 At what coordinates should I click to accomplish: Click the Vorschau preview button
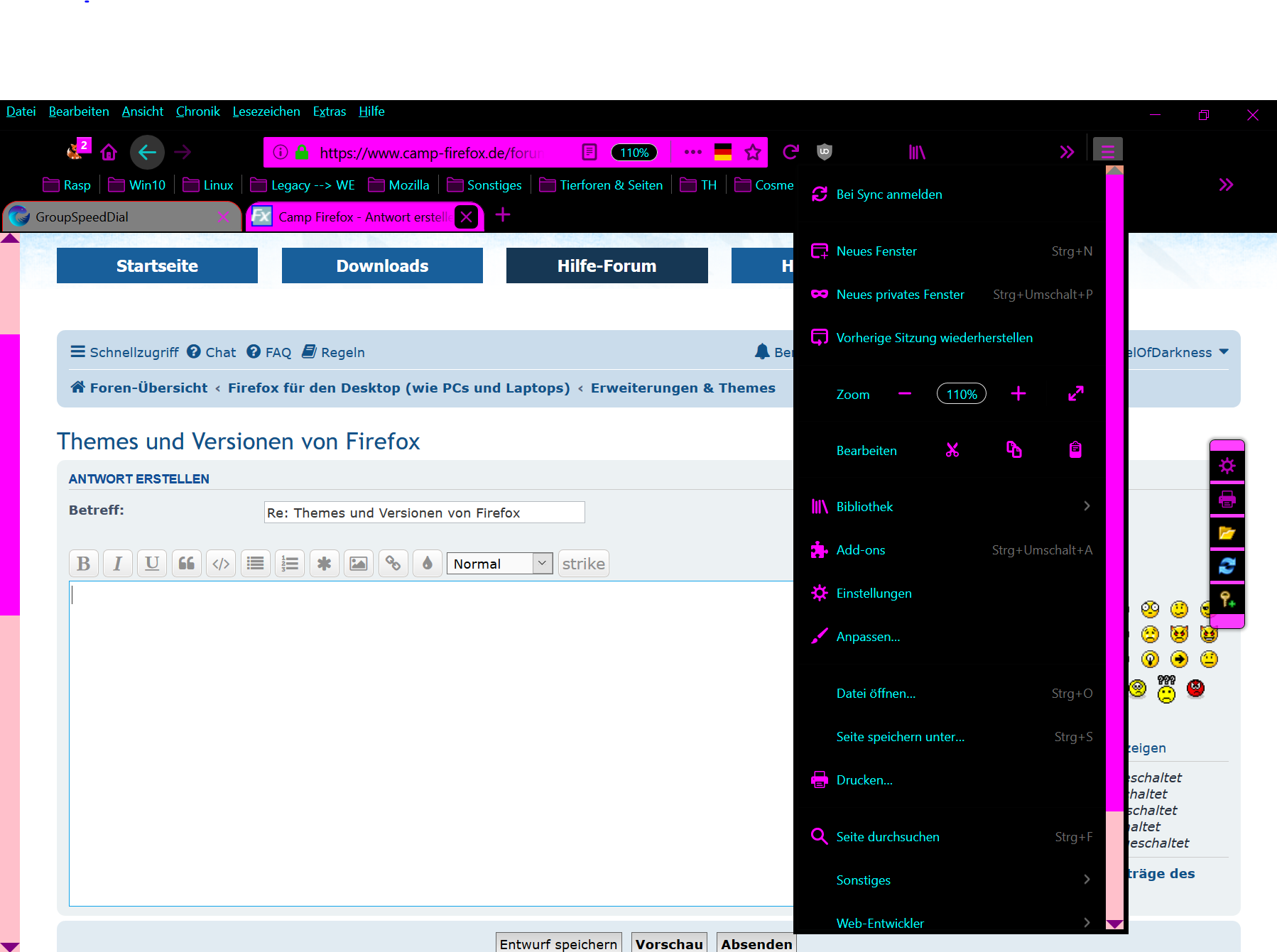click(x=669, y=943)
